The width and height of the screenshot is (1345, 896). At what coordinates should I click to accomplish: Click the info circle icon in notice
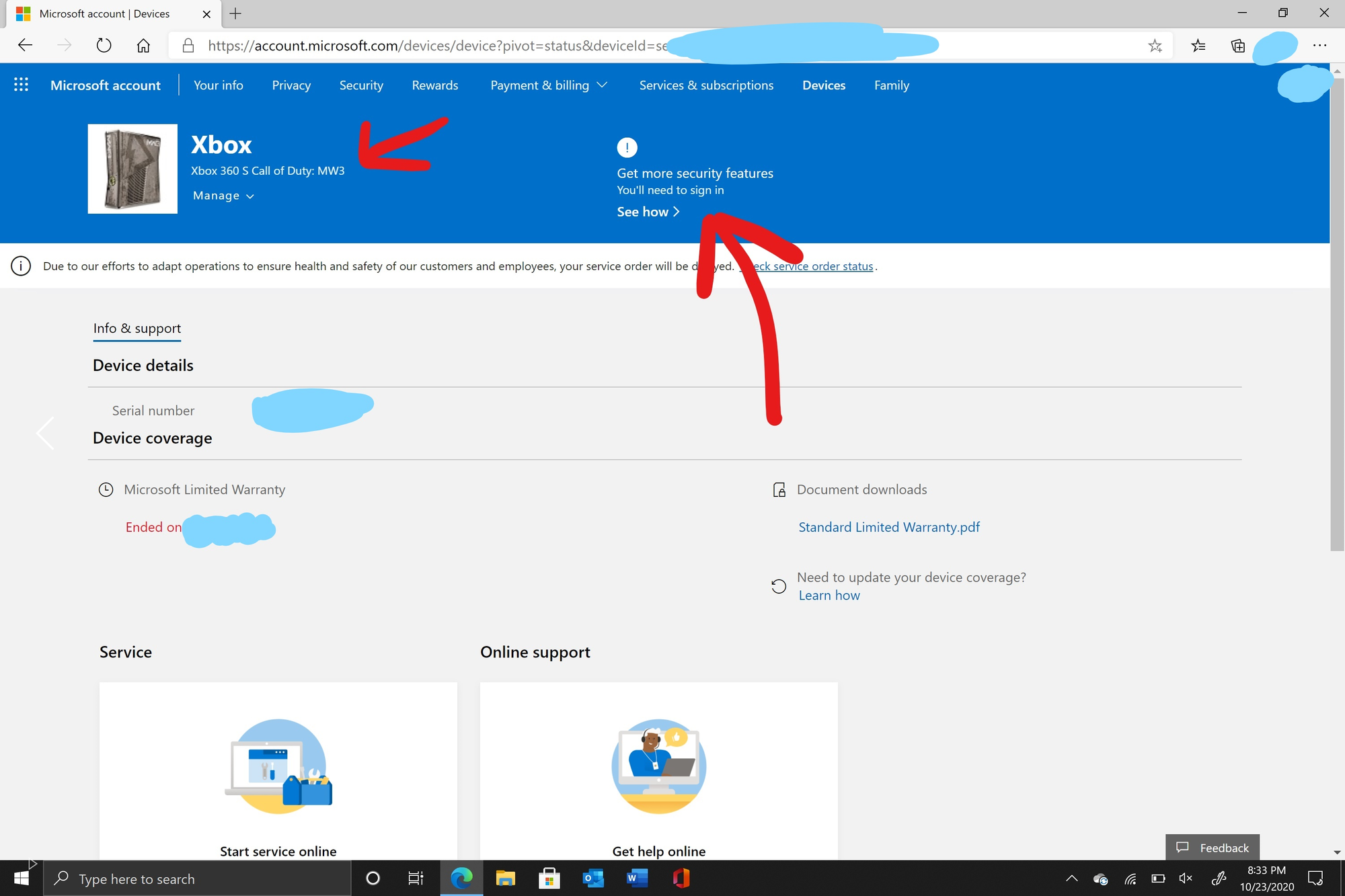click(x=21, y=266)
